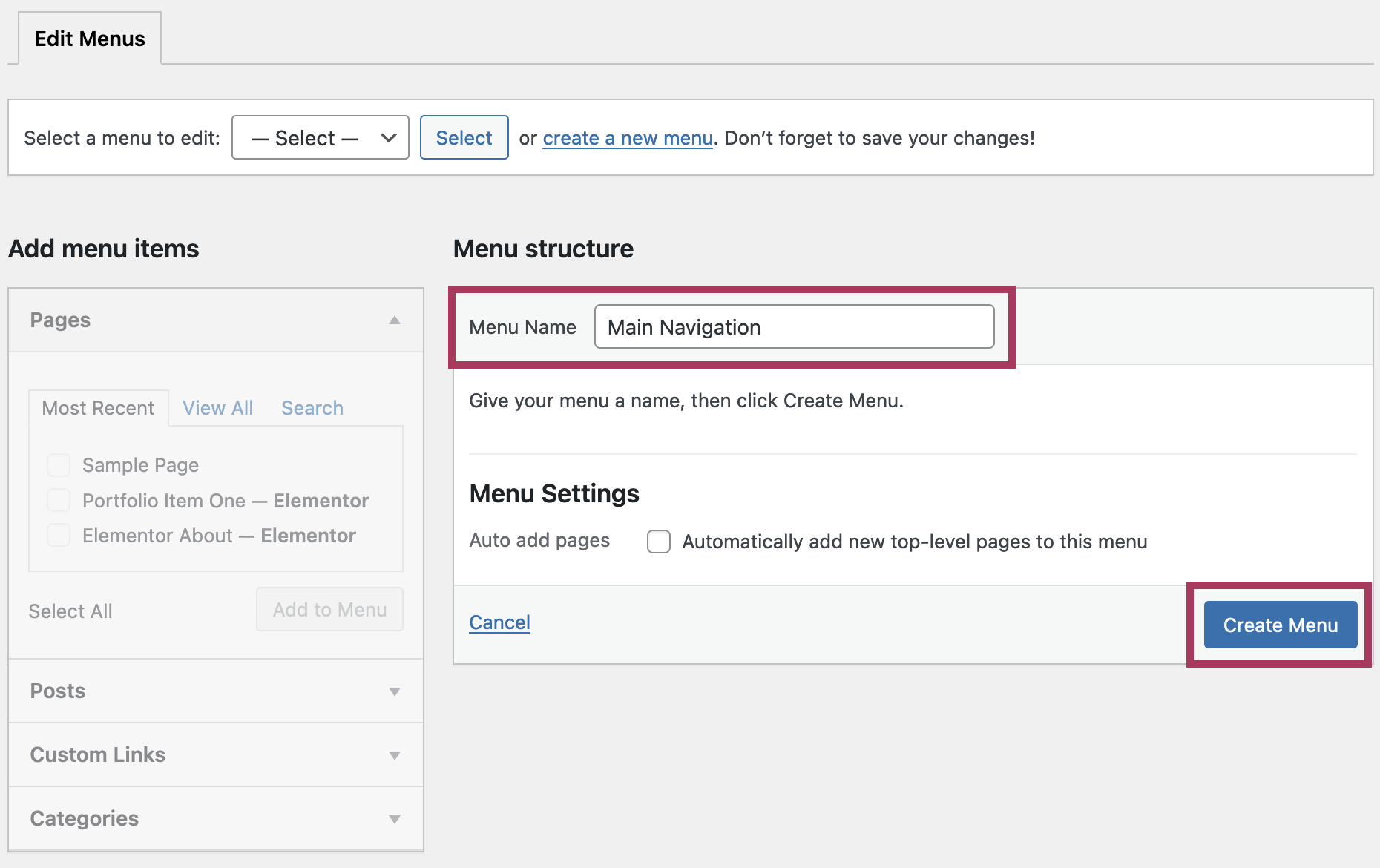Collapse the Pages panel arrow

[x=394, y=320]
